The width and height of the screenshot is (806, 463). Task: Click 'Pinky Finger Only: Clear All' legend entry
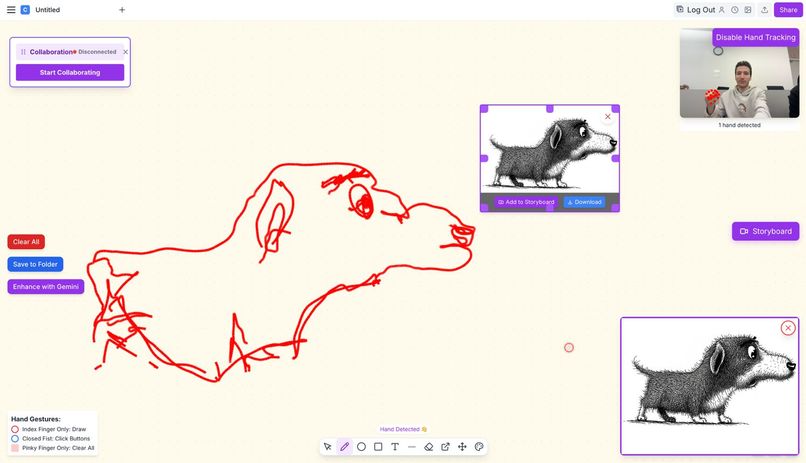tap(53, 448)
